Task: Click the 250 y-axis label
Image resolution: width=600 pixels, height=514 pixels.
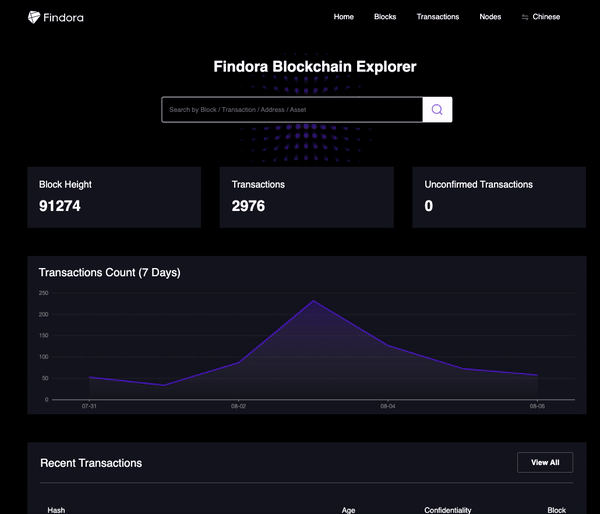Action: (44, 293)
